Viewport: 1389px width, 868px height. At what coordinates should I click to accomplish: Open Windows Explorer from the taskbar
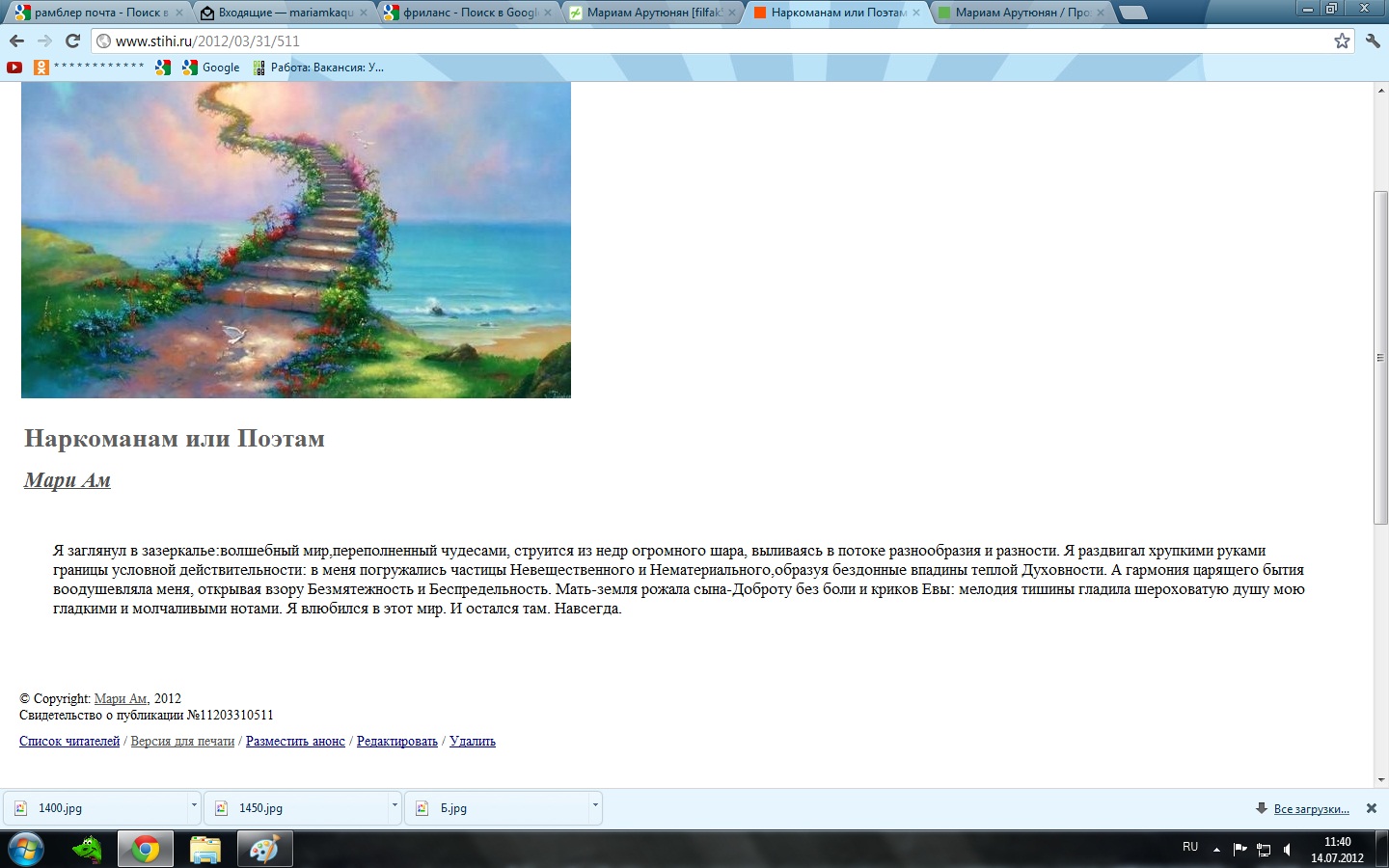pyautogui.click(x=204, y=850)
